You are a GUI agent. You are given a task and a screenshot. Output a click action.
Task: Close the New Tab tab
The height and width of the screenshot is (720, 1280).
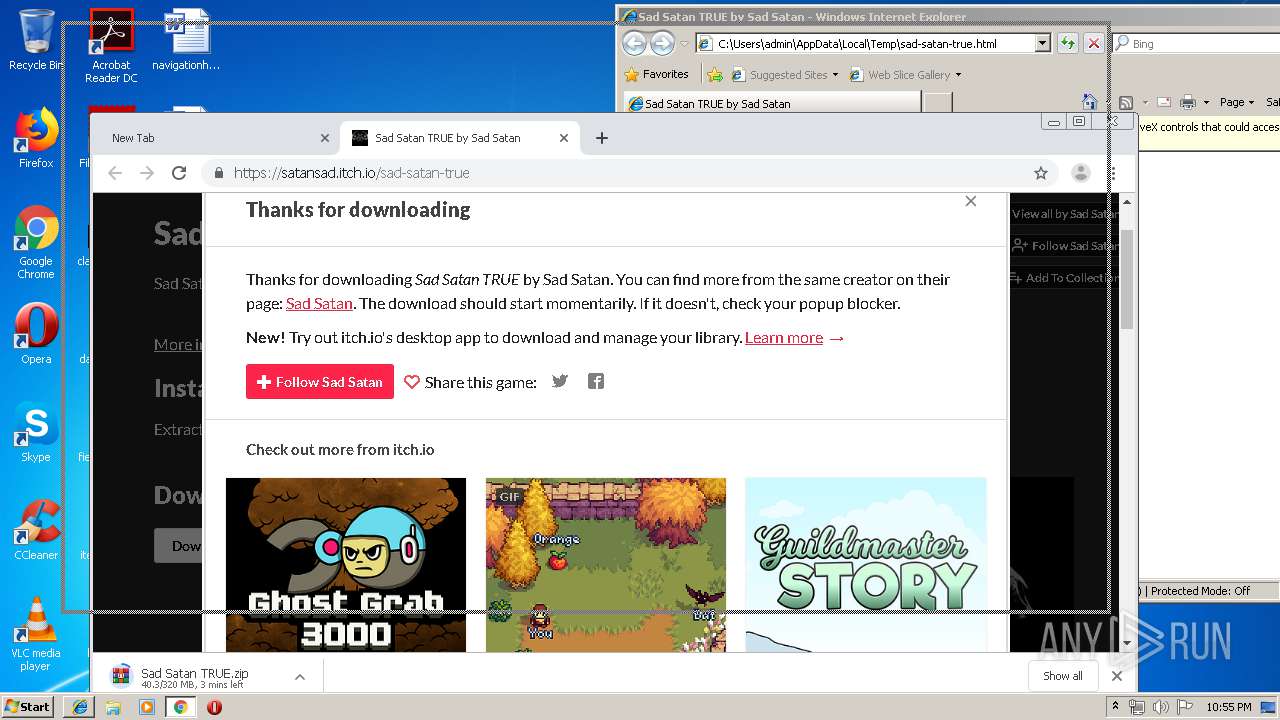coord(324,138)
